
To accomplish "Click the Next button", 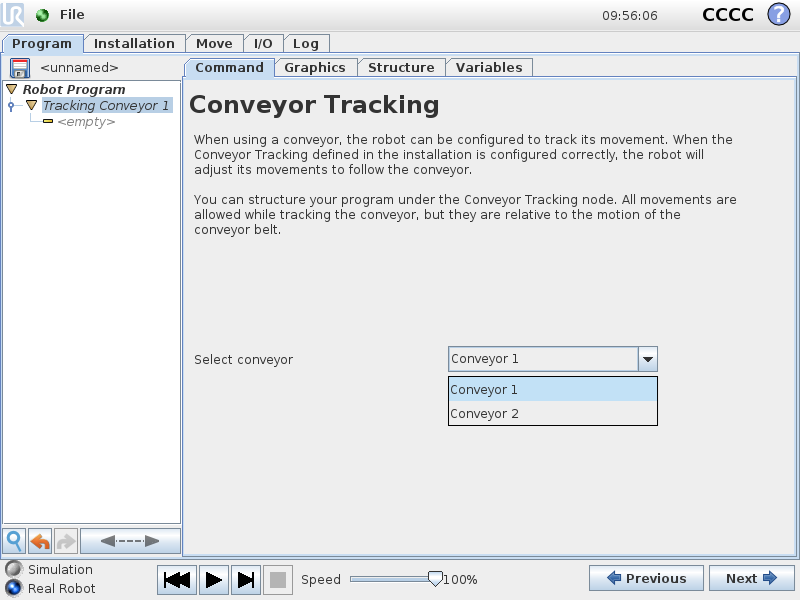I will point(751,578).
